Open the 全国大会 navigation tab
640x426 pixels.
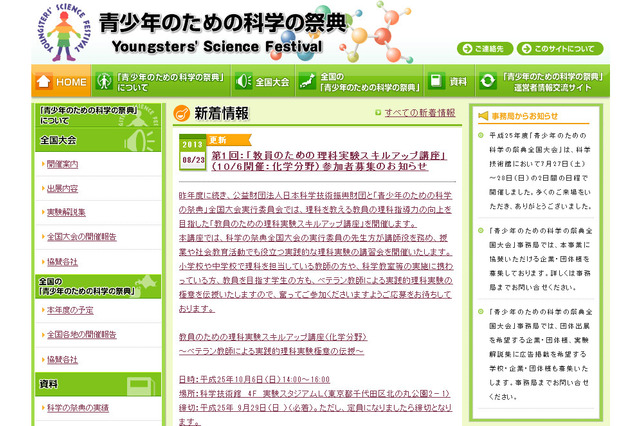coord(263,81)
